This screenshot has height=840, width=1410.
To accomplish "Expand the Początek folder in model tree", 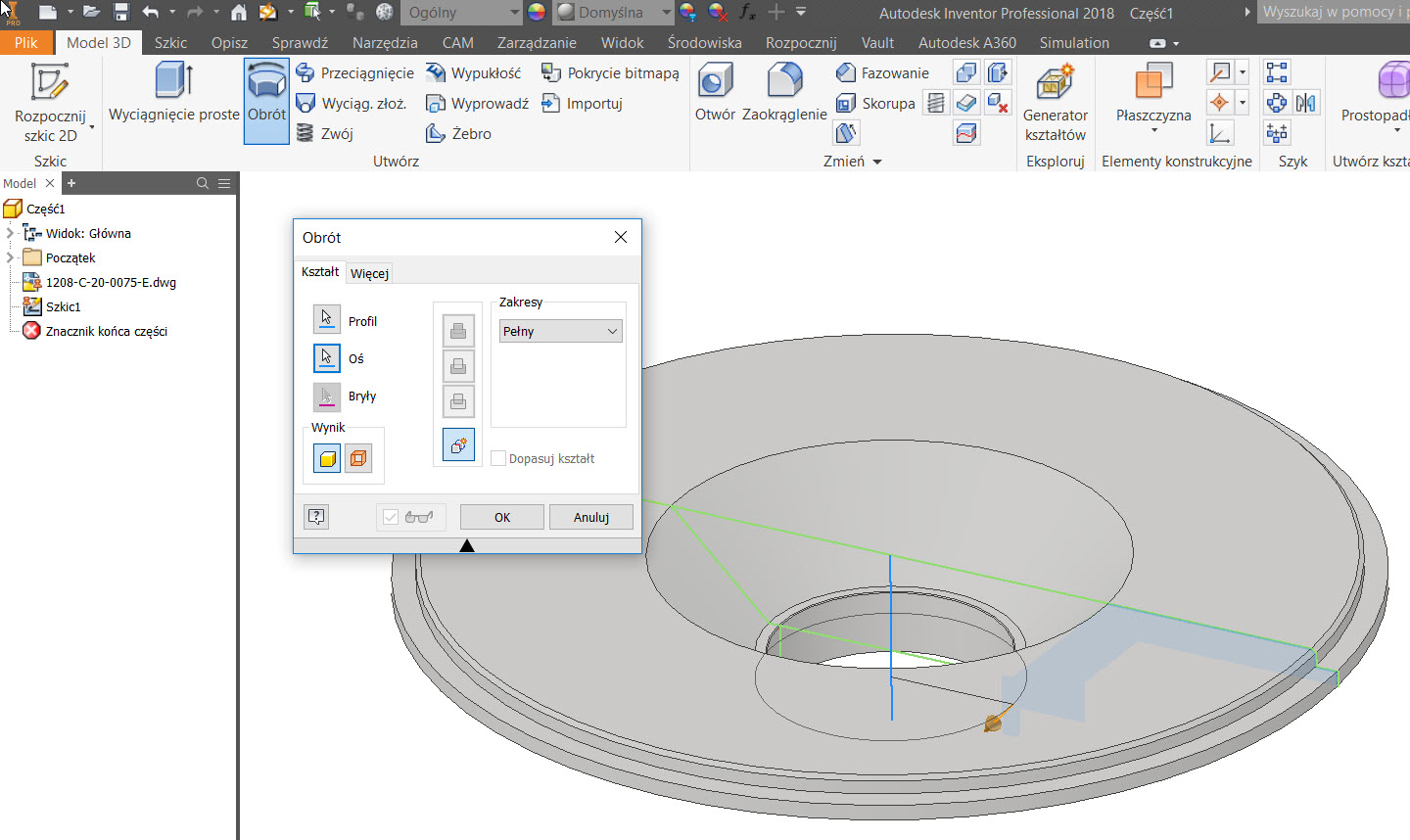I will [x=11, y=257].
